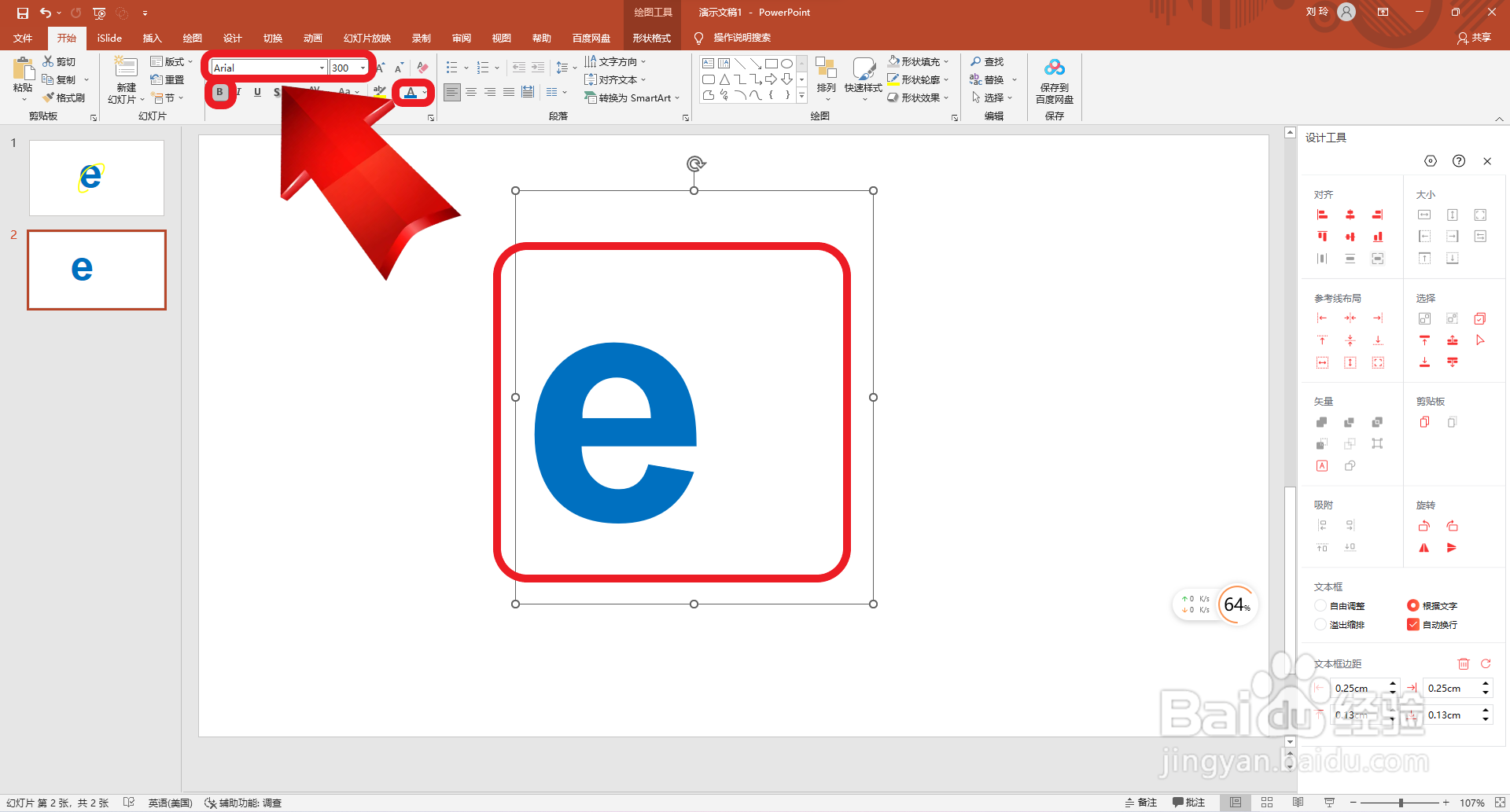The width and height of the screenshot is (1510, 812).
Task: Click the Increase Font Size icon
Action: 381,68
